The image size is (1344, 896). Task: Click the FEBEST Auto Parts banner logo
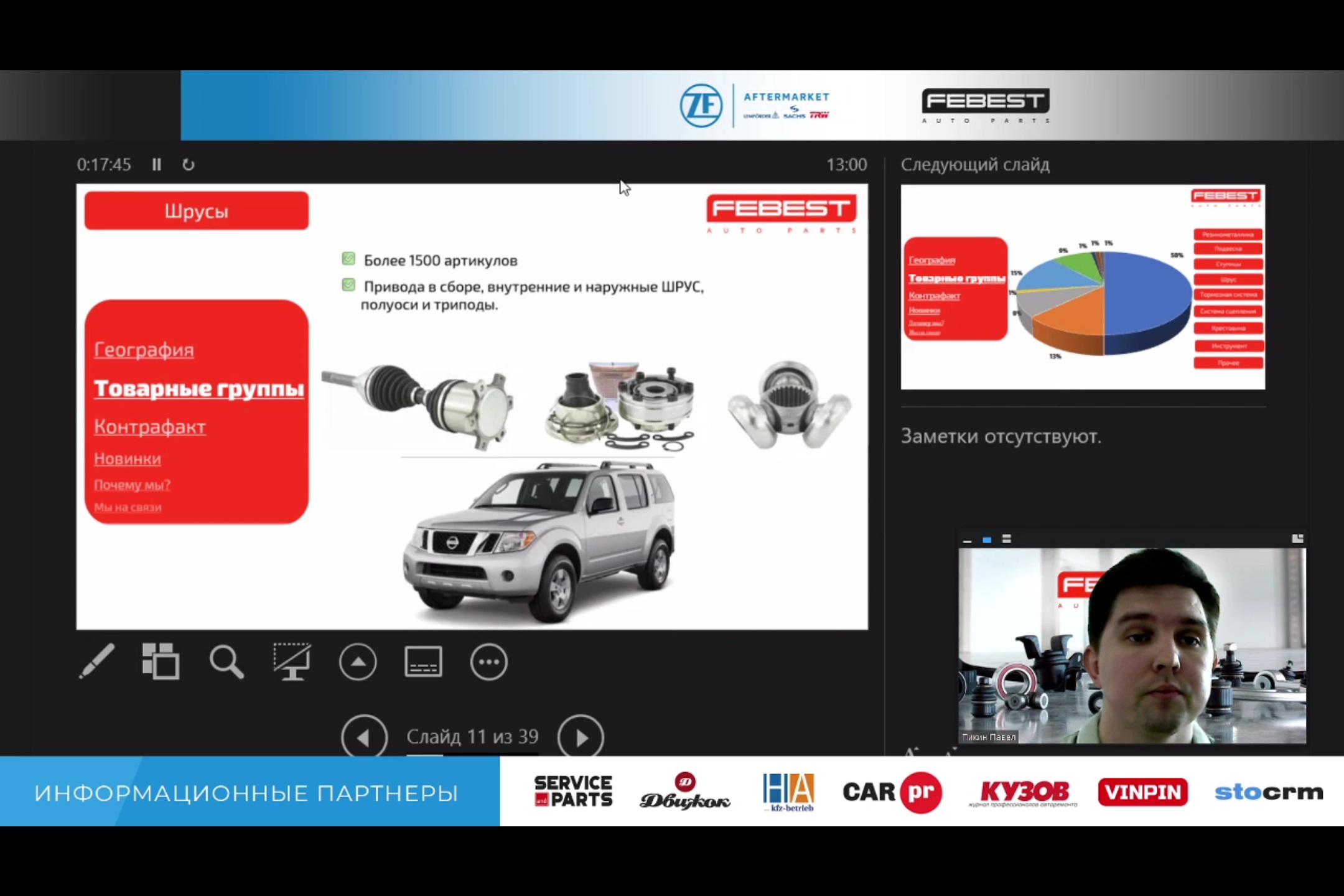click(x=986, y=105)
